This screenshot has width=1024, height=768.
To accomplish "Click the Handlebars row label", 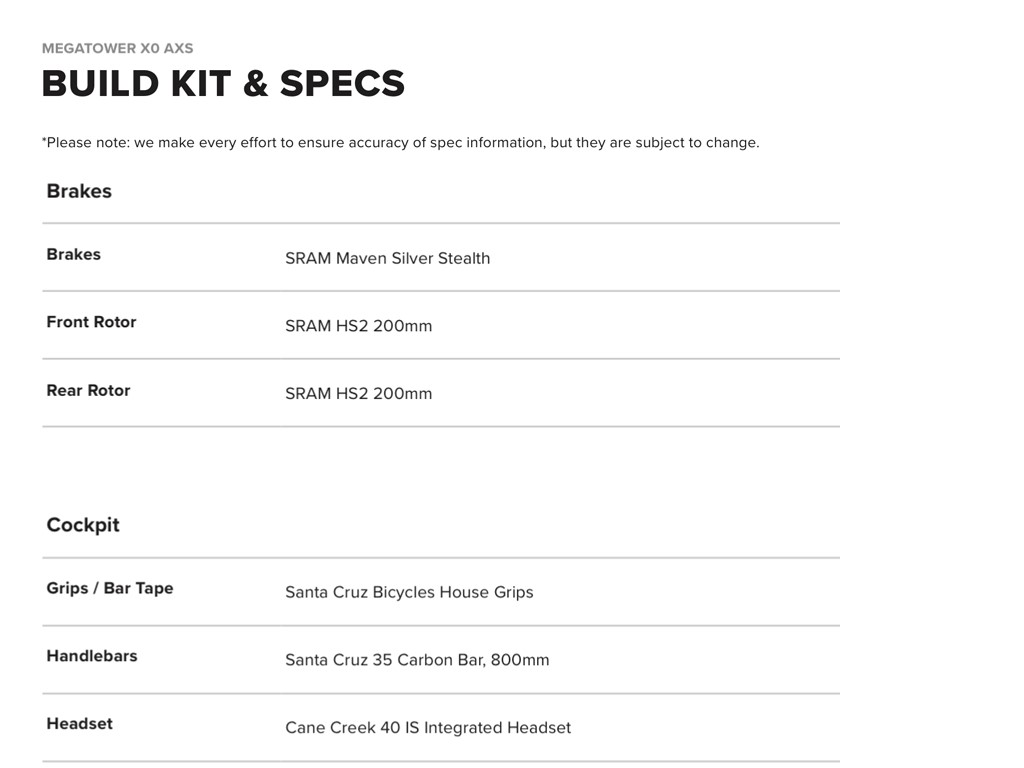I will (x=92, y=656).
